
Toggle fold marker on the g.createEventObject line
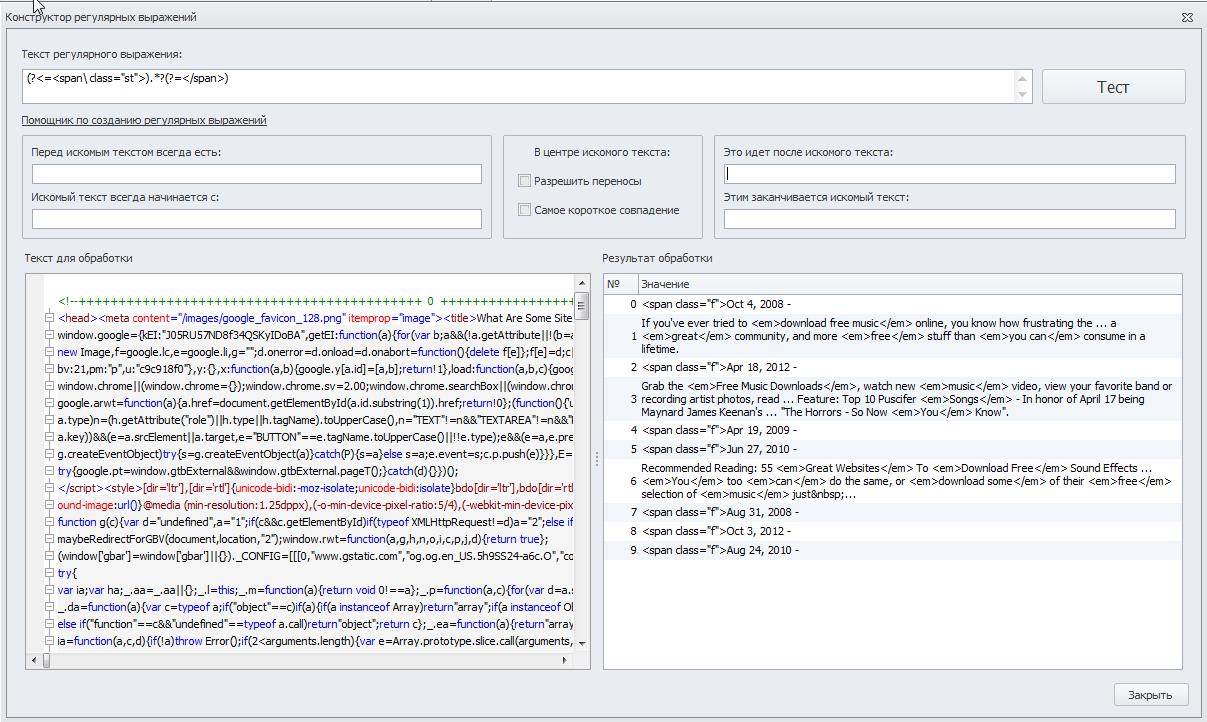pos(49,454)
